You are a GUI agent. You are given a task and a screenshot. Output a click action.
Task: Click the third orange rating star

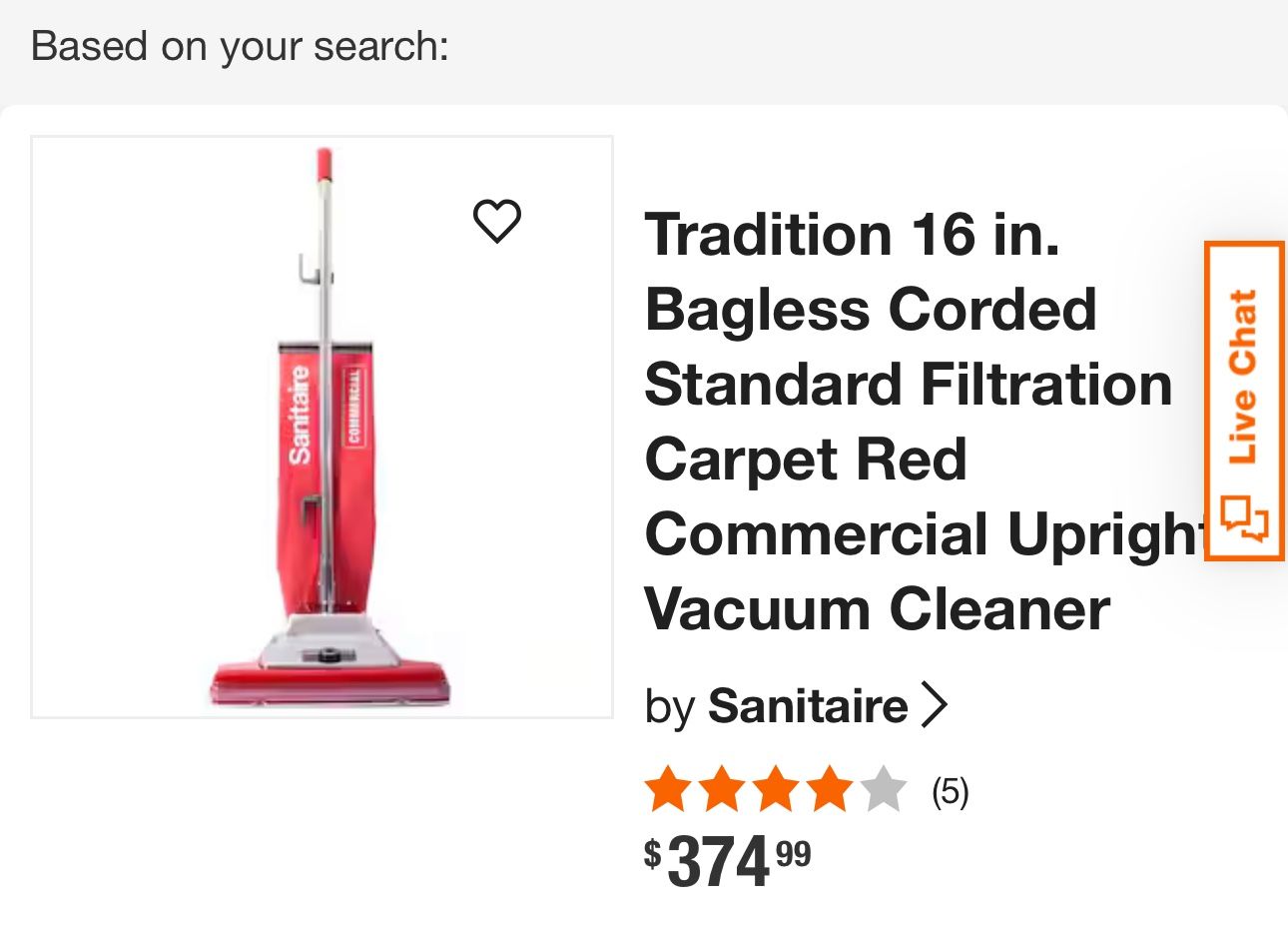point(776,790)
